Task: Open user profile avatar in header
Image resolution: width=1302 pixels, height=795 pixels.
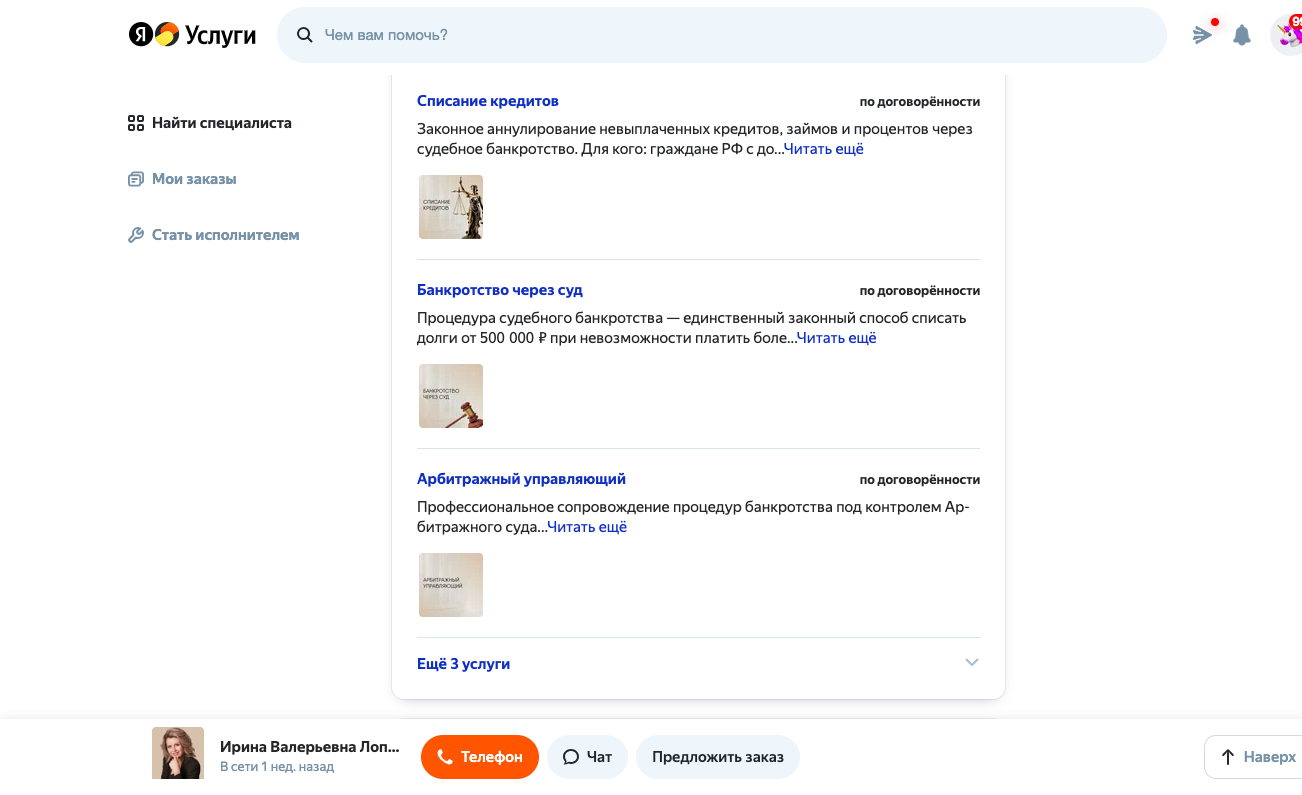Action: pyautogui.click(x=1287, y=35)
